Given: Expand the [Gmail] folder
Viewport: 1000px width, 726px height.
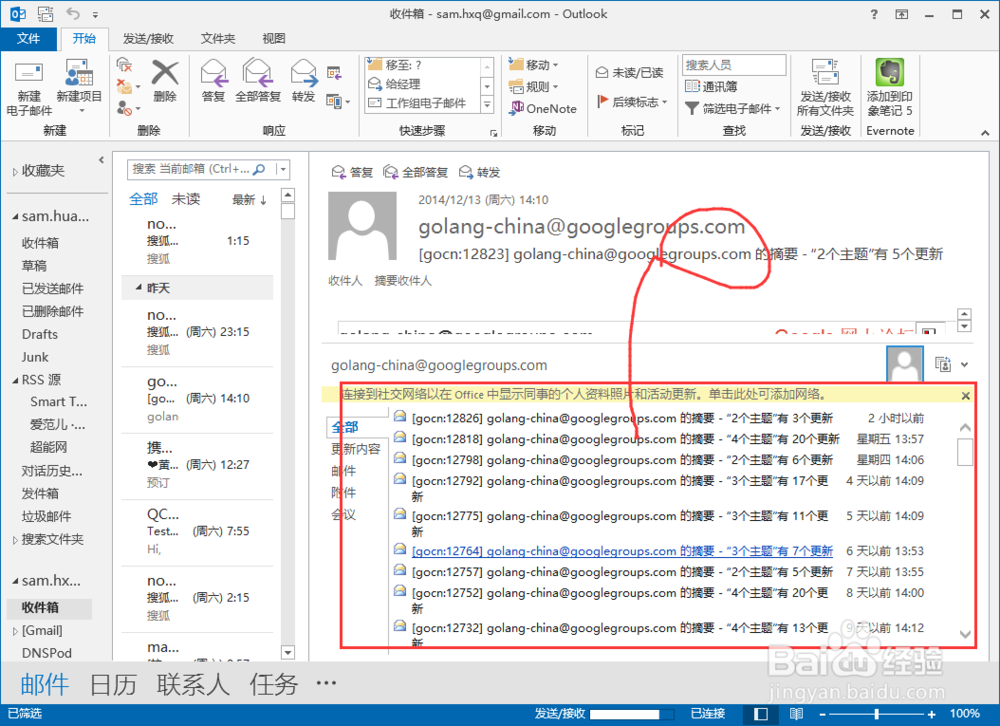Looking at the screenshot, I should 15,631.
